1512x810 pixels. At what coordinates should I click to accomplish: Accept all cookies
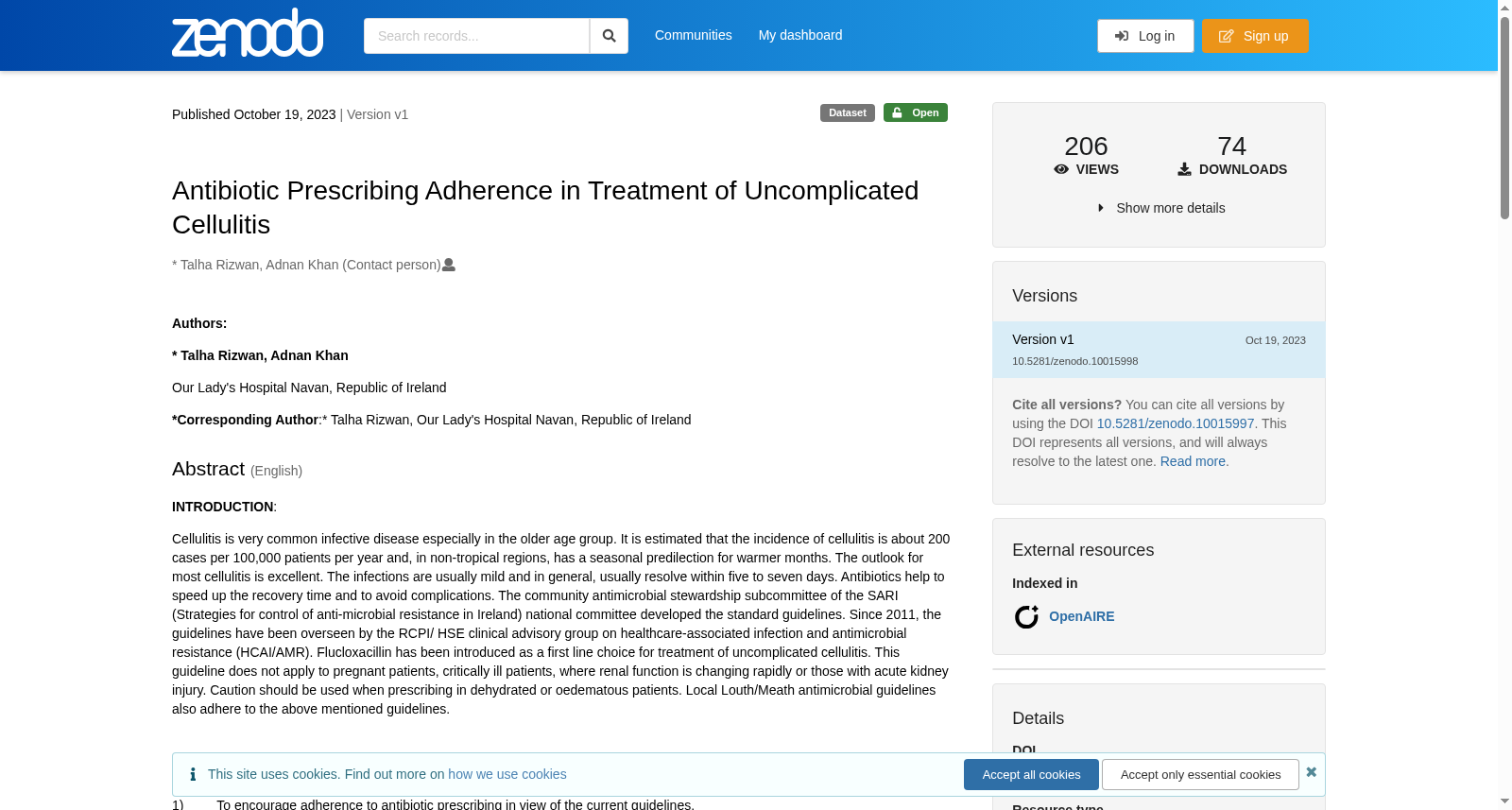coord(1031,774)
